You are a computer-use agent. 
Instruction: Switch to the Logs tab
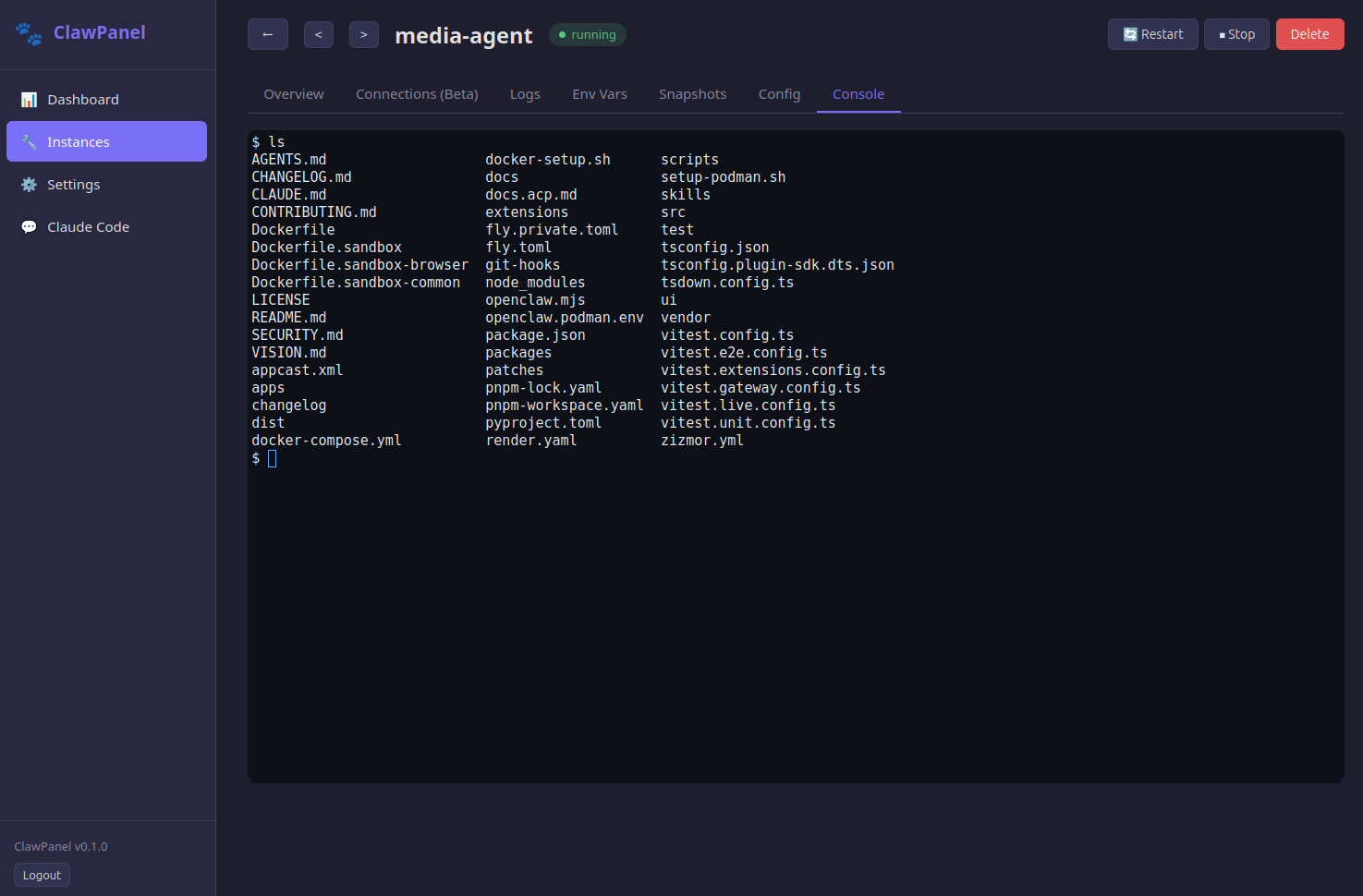[525, 93]
